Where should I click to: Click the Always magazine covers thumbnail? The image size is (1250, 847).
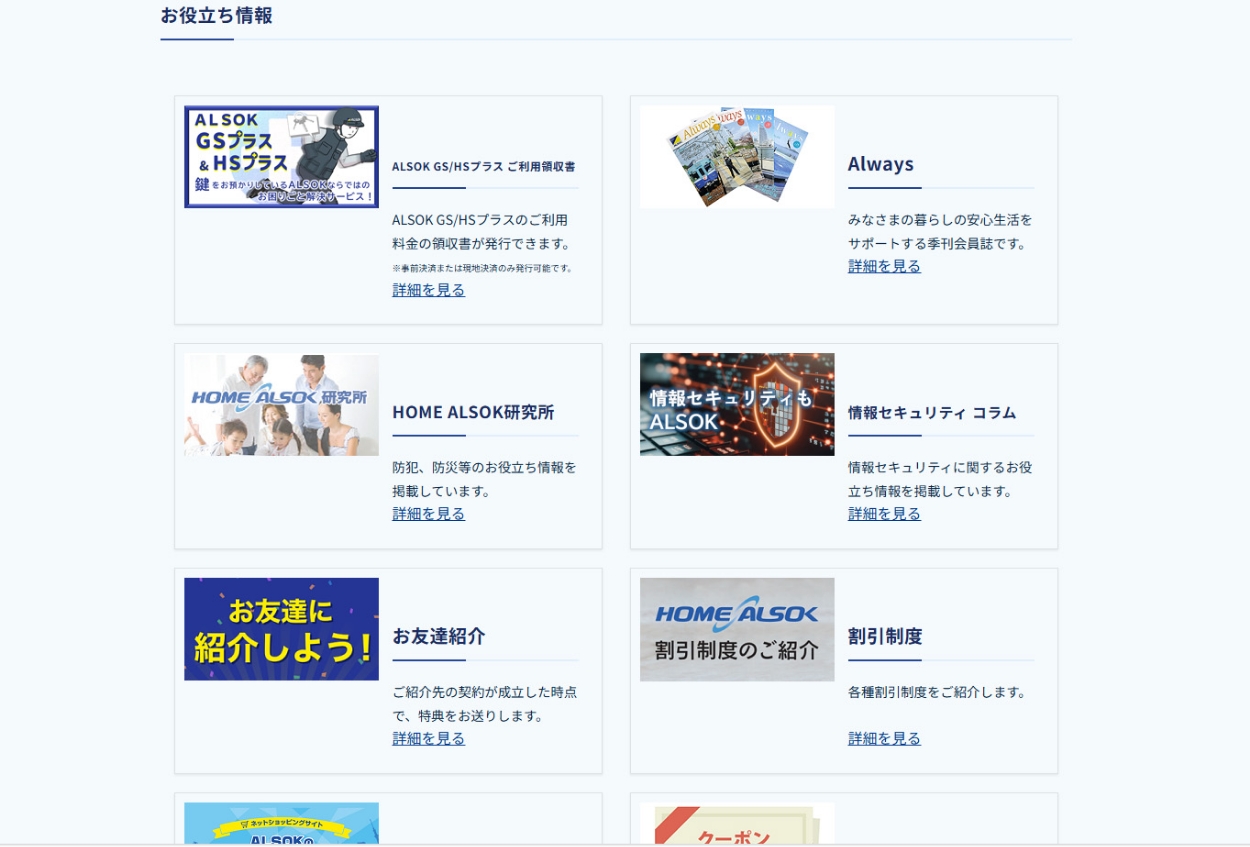(x=737, y=157)
